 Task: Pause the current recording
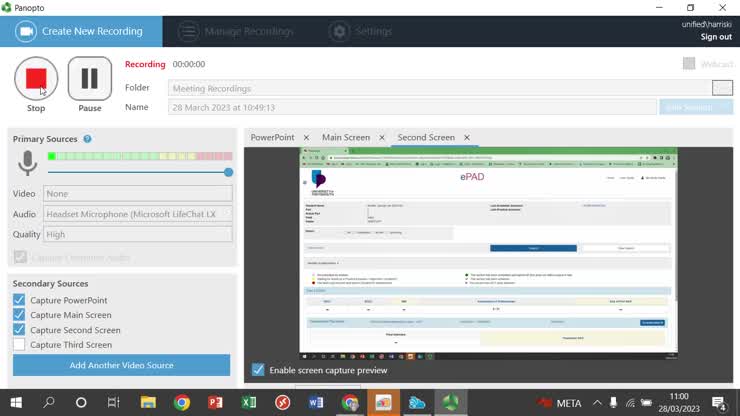click(89, 78)
